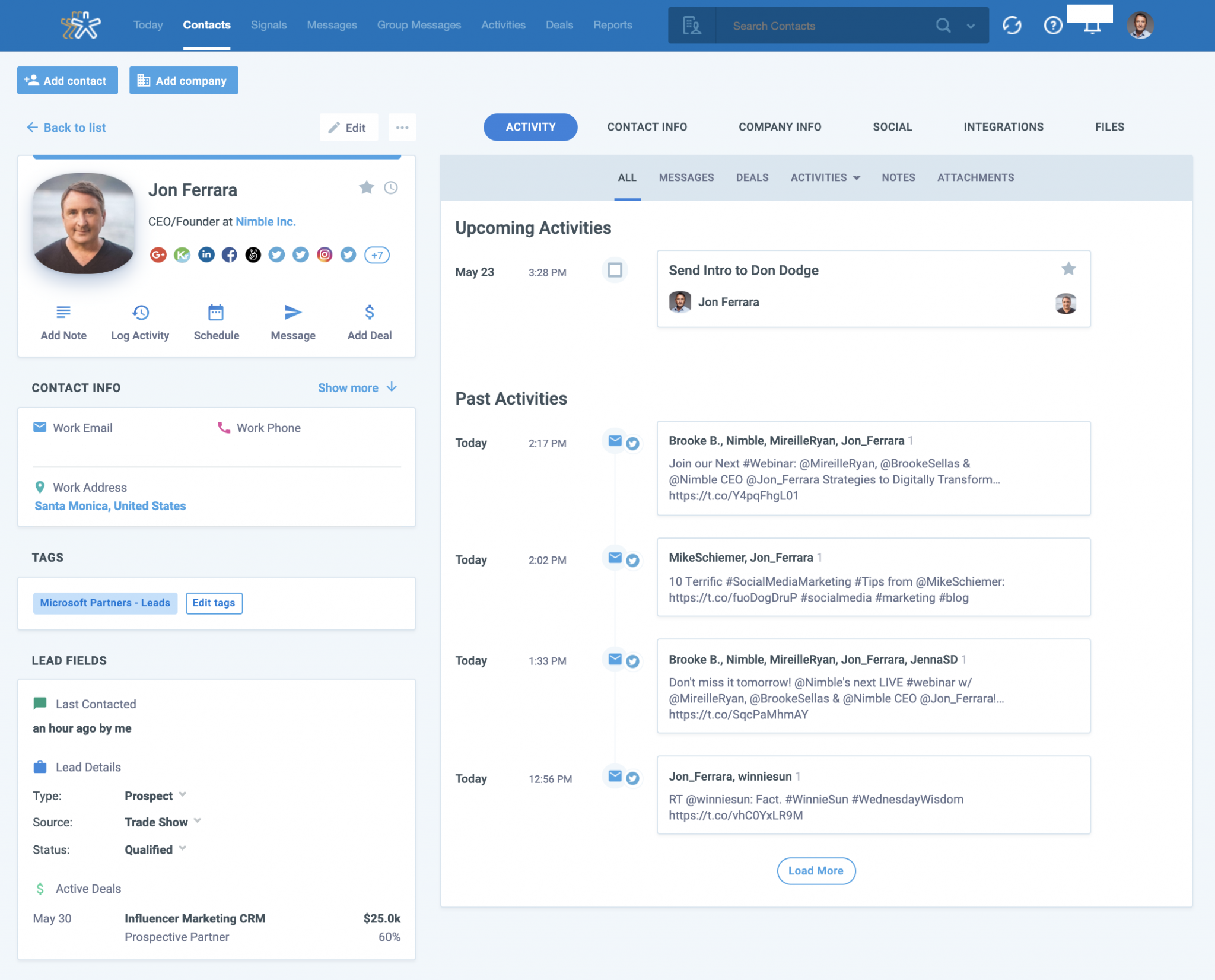The width and height of the screenshot is (1215, 980).
Task: Click the Message send icon
Action: pos(292,312)
